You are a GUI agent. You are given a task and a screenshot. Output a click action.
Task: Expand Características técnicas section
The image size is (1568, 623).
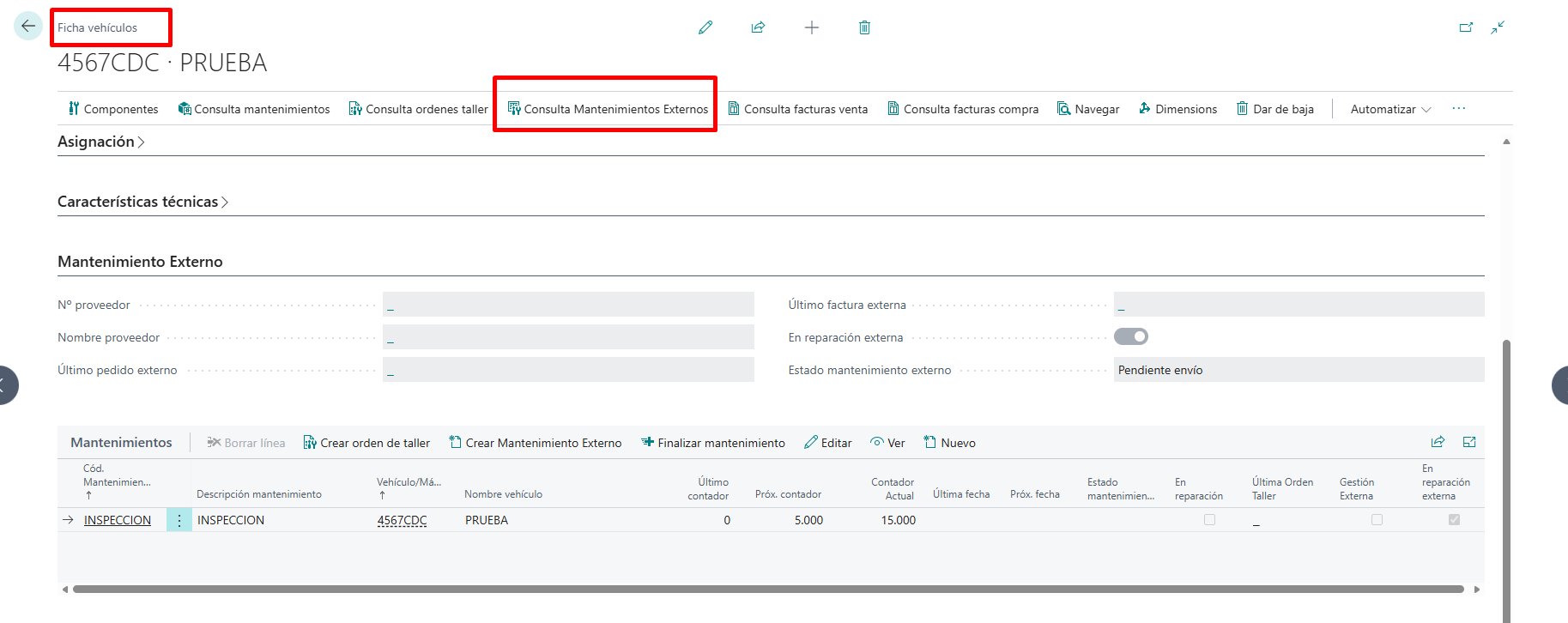click(x=142, y=202)
